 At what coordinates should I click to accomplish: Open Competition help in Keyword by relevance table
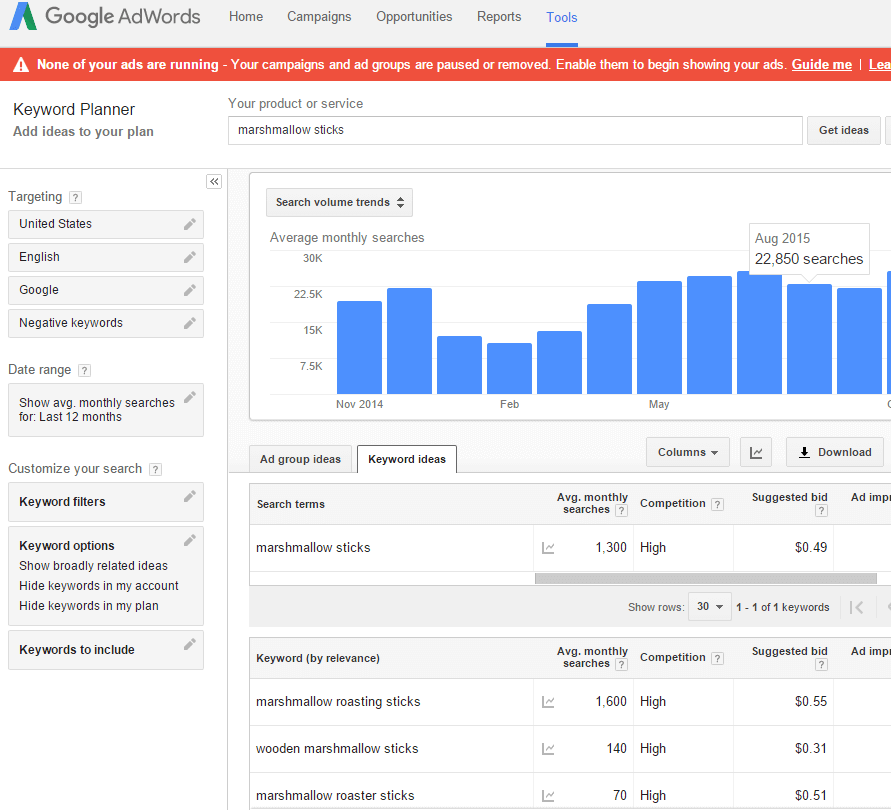(718, 658)
